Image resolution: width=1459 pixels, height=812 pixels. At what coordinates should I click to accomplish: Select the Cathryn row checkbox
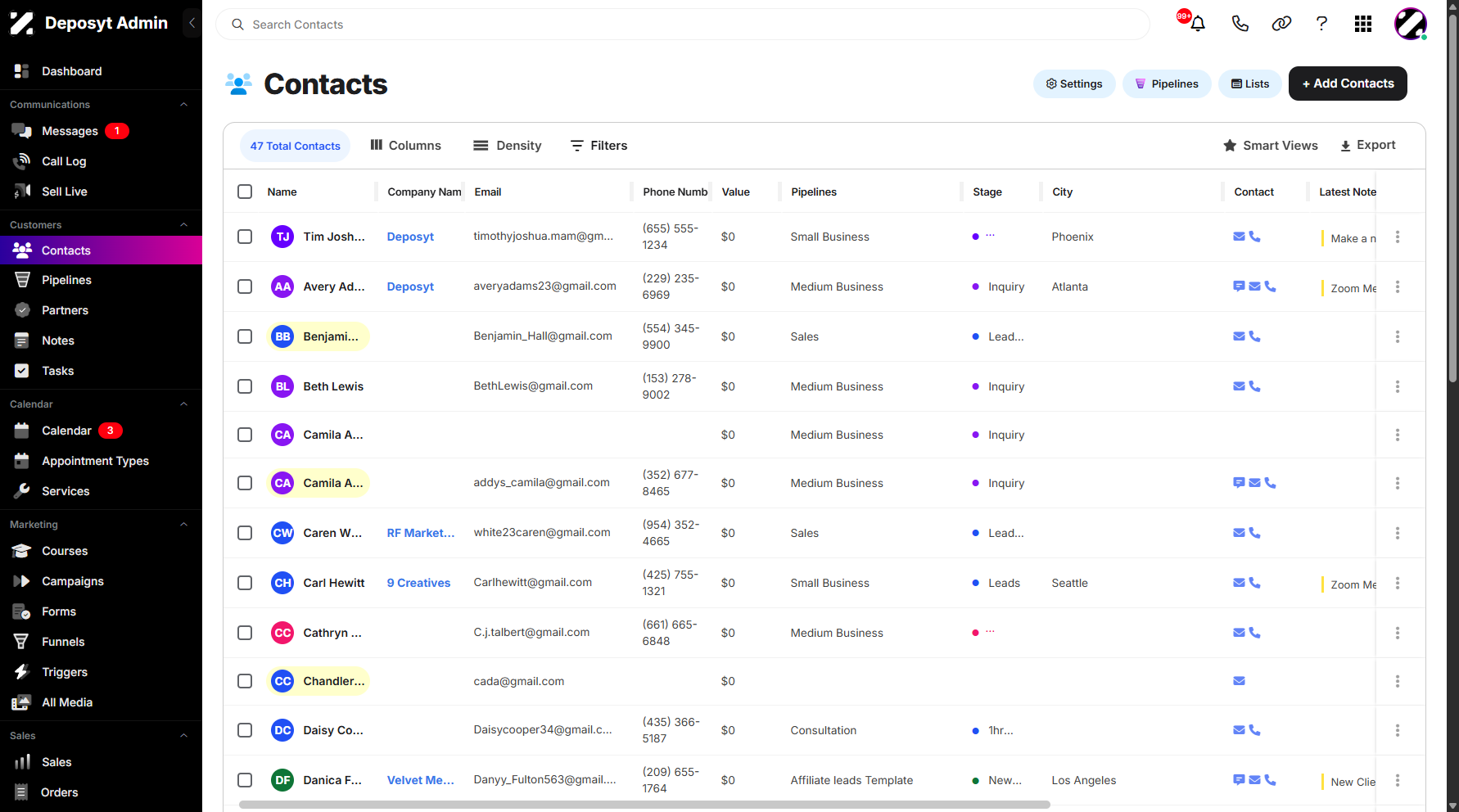point(245,633)
